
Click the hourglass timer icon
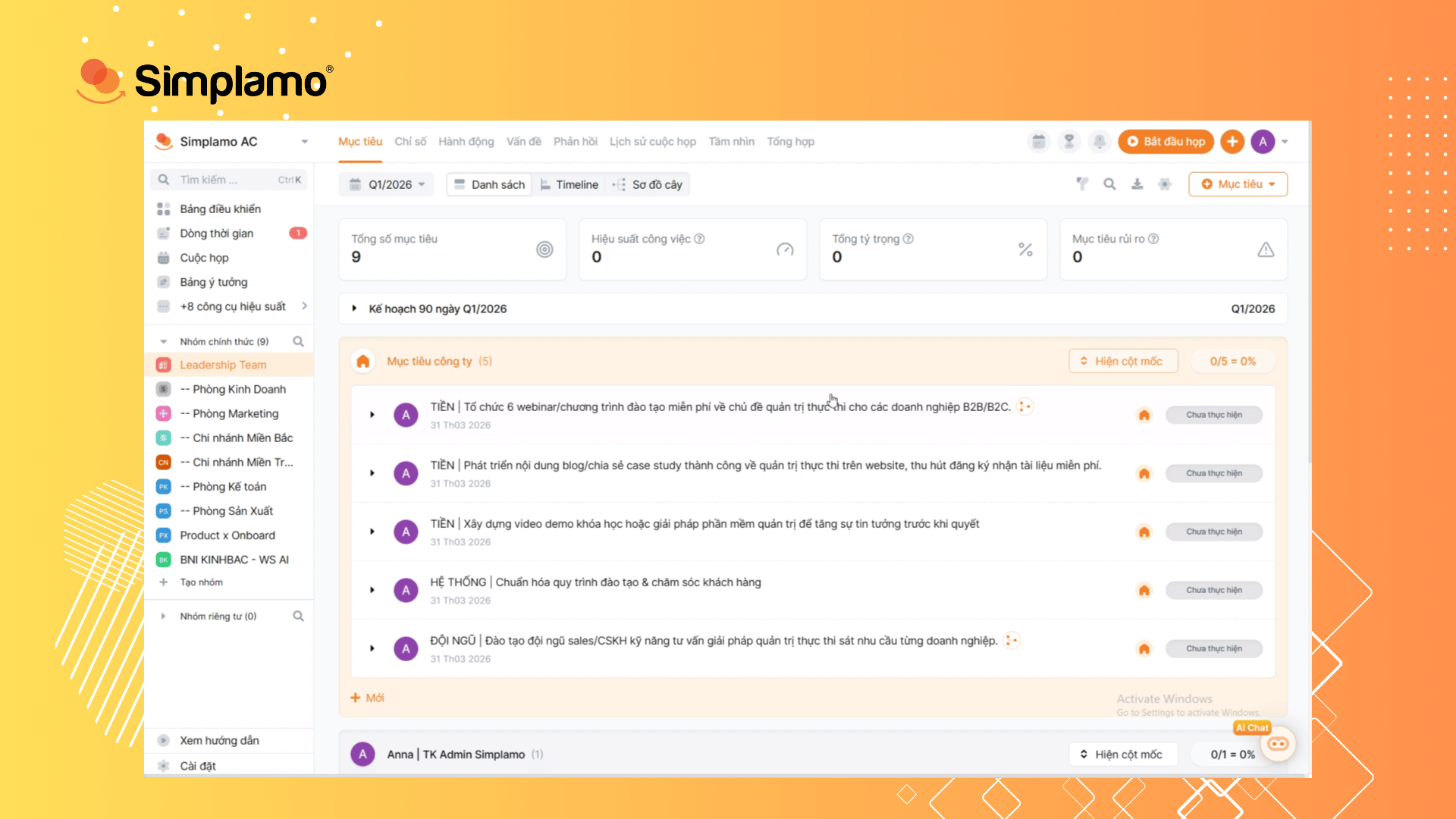point(1068,142)
